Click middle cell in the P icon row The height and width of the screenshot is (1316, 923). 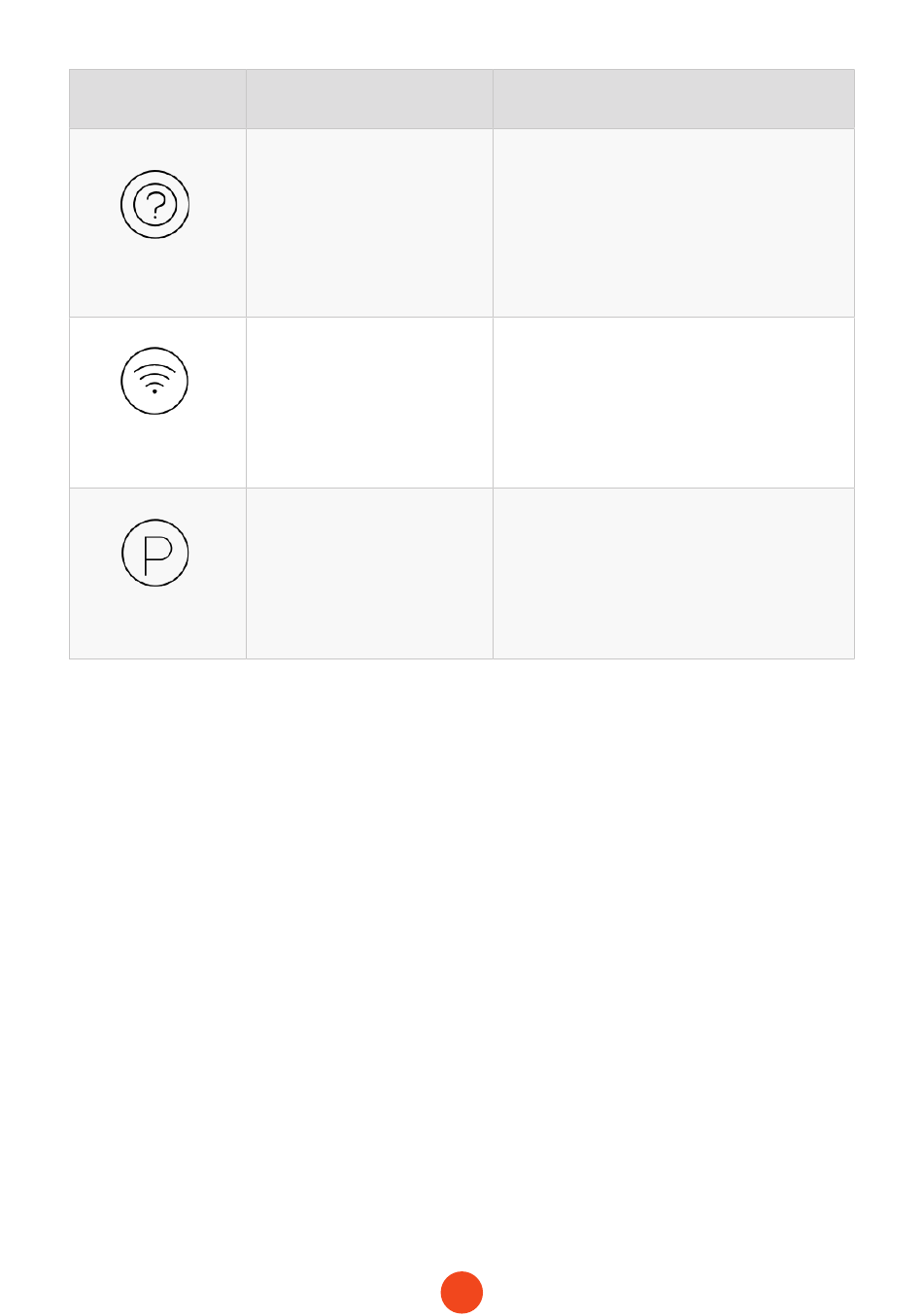pos(369,573)
